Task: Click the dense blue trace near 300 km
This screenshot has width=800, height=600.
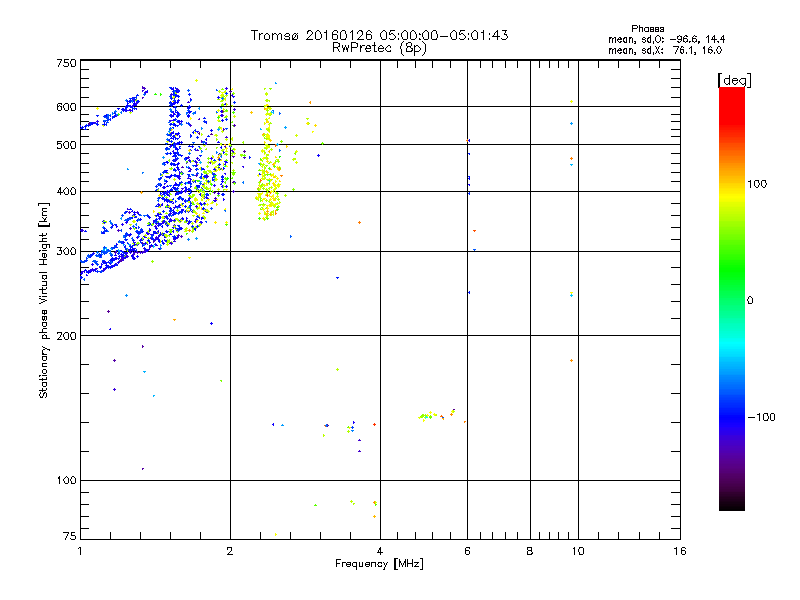Action: [115, 260]
